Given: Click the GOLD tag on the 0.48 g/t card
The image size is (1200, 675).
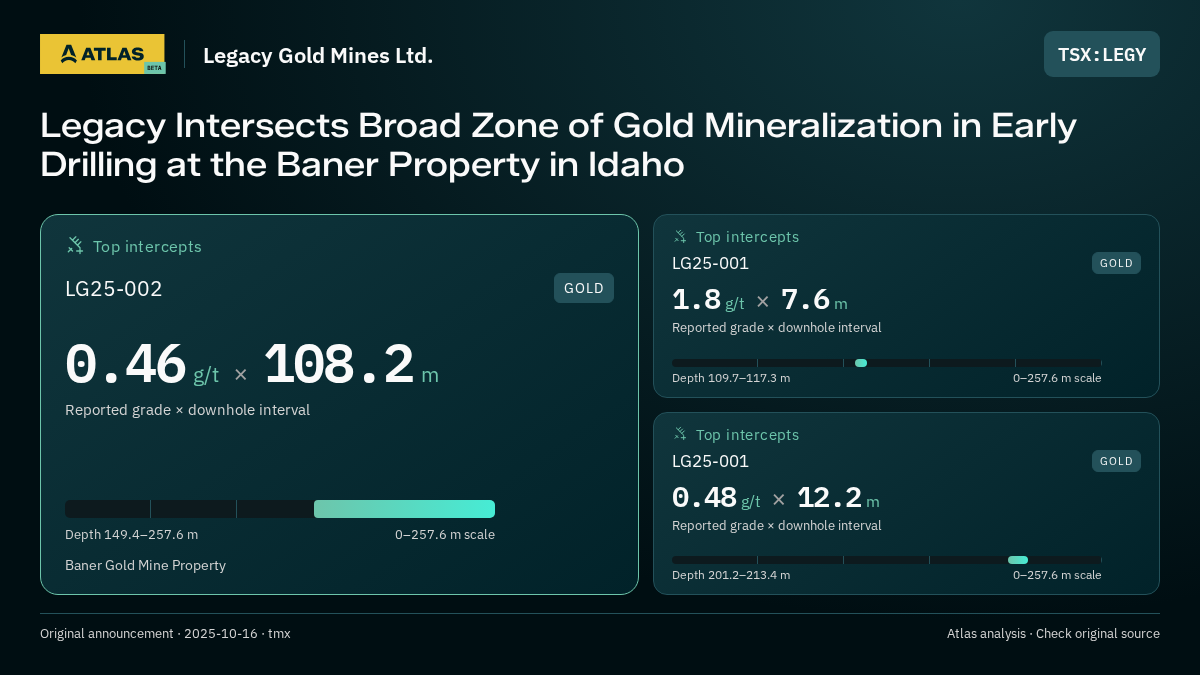Looking at the screenshot, I should coord(1116,461).
